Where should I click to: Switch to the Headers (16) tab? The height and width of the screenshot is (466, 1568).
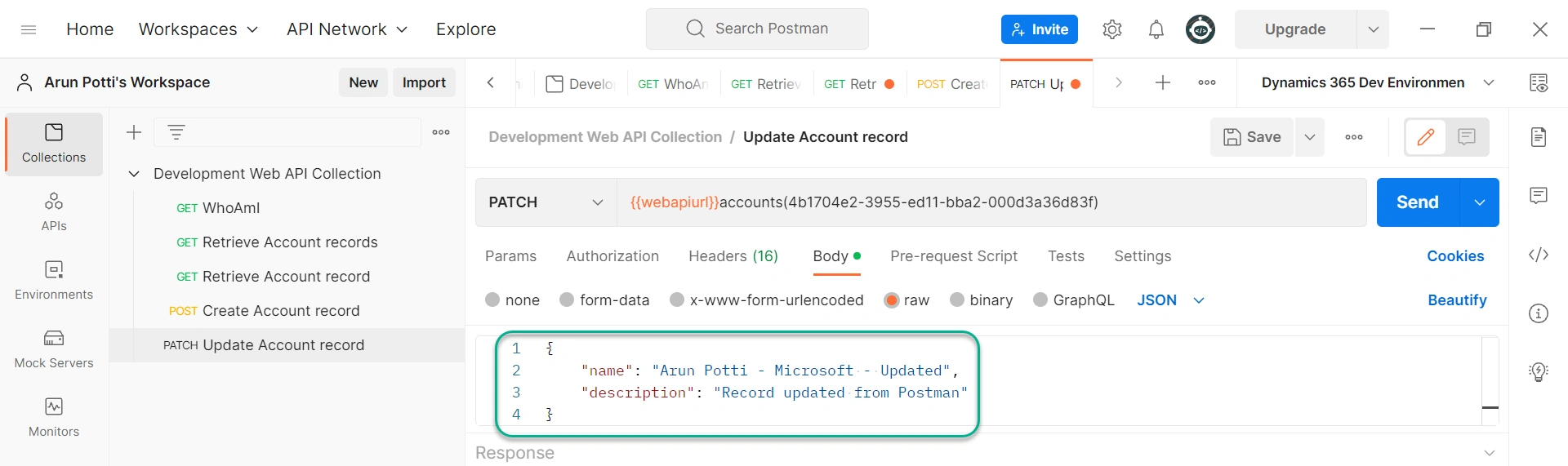pos(733,256)
